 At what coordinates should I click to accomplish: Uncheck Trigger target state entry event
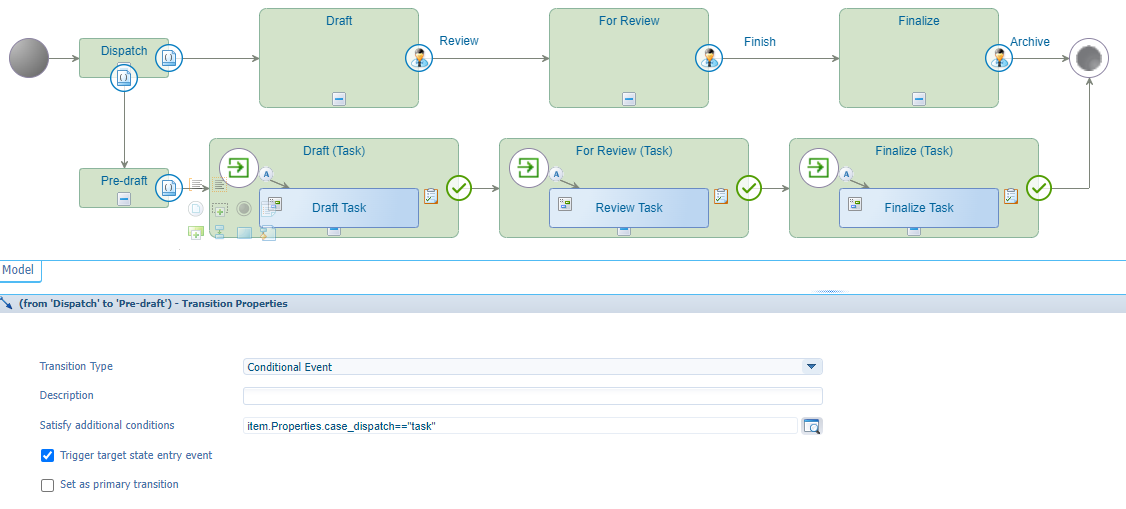(x=47, y=456)
